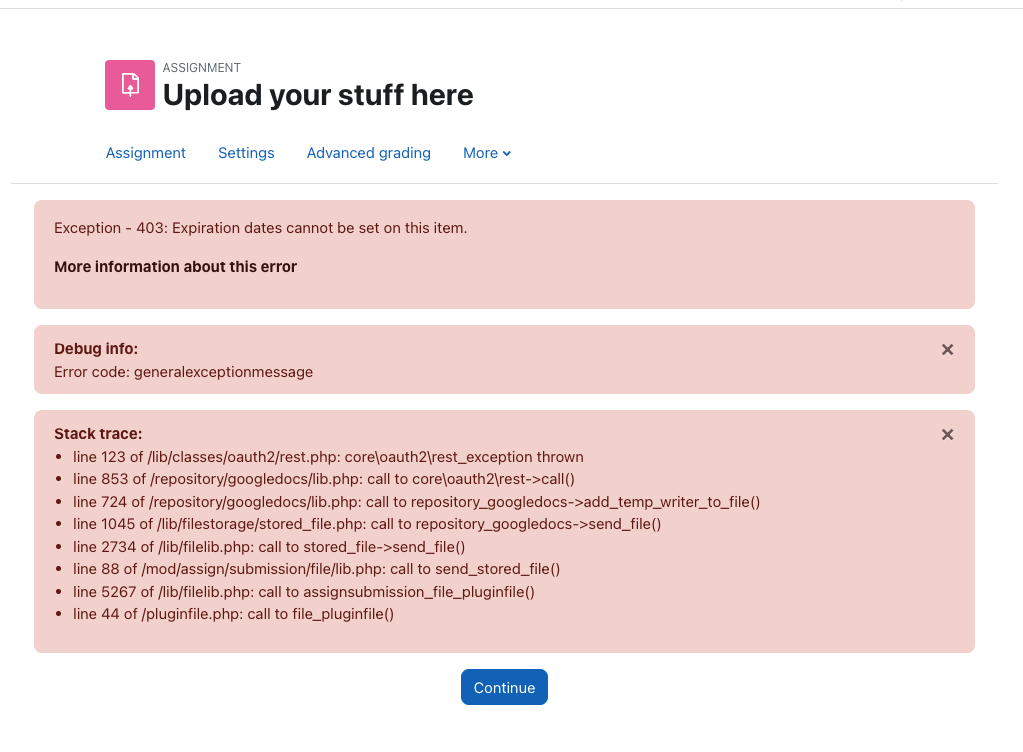Click the line 853 googledocs lib.php entry
The height and width of the screenshot is (752, 1023).
tap(324, 479)
